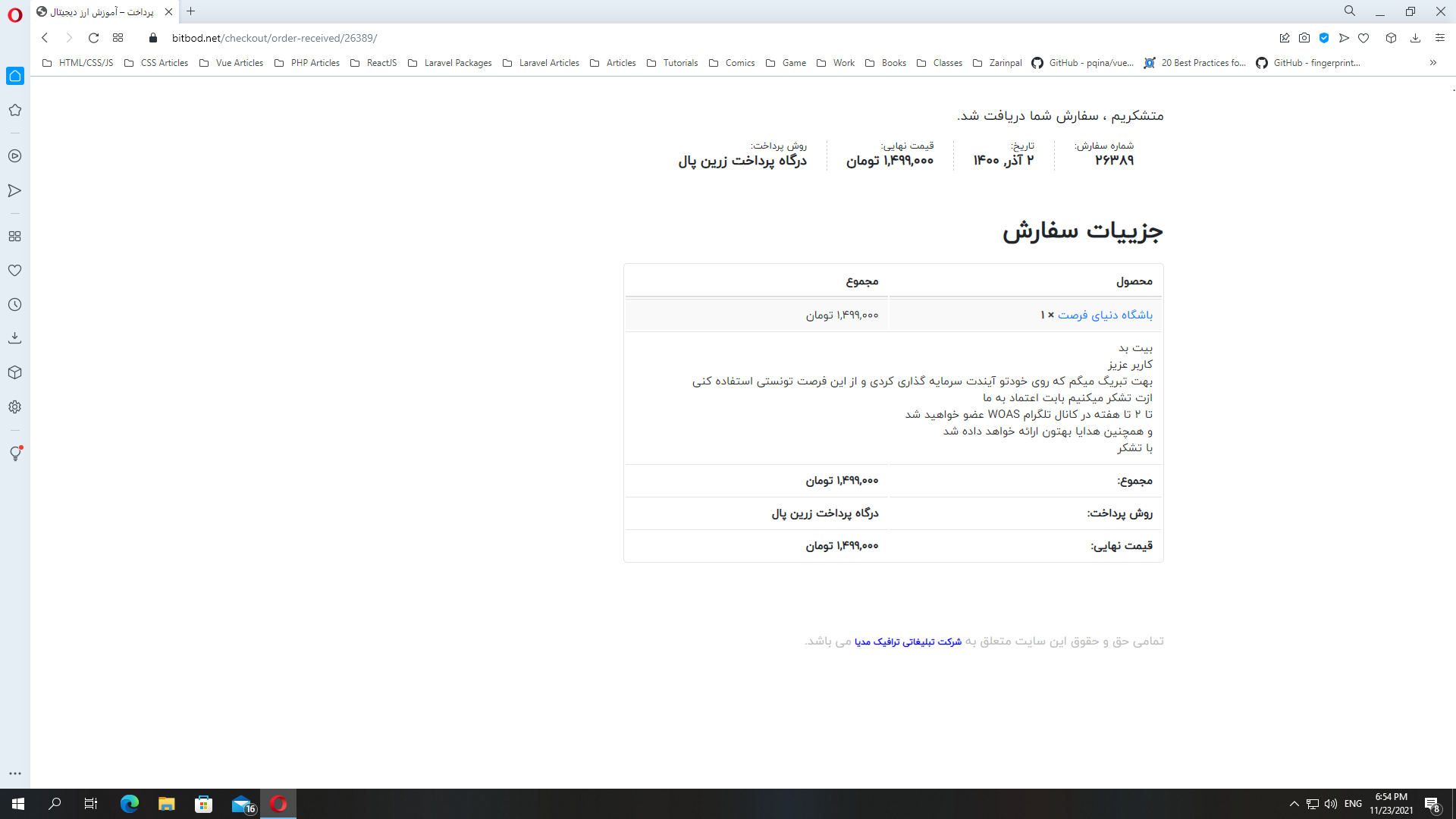This screenshot has height=819, width=1456.
Task: Search tabs with the magnifier icon
Action: coord(1350,11)
